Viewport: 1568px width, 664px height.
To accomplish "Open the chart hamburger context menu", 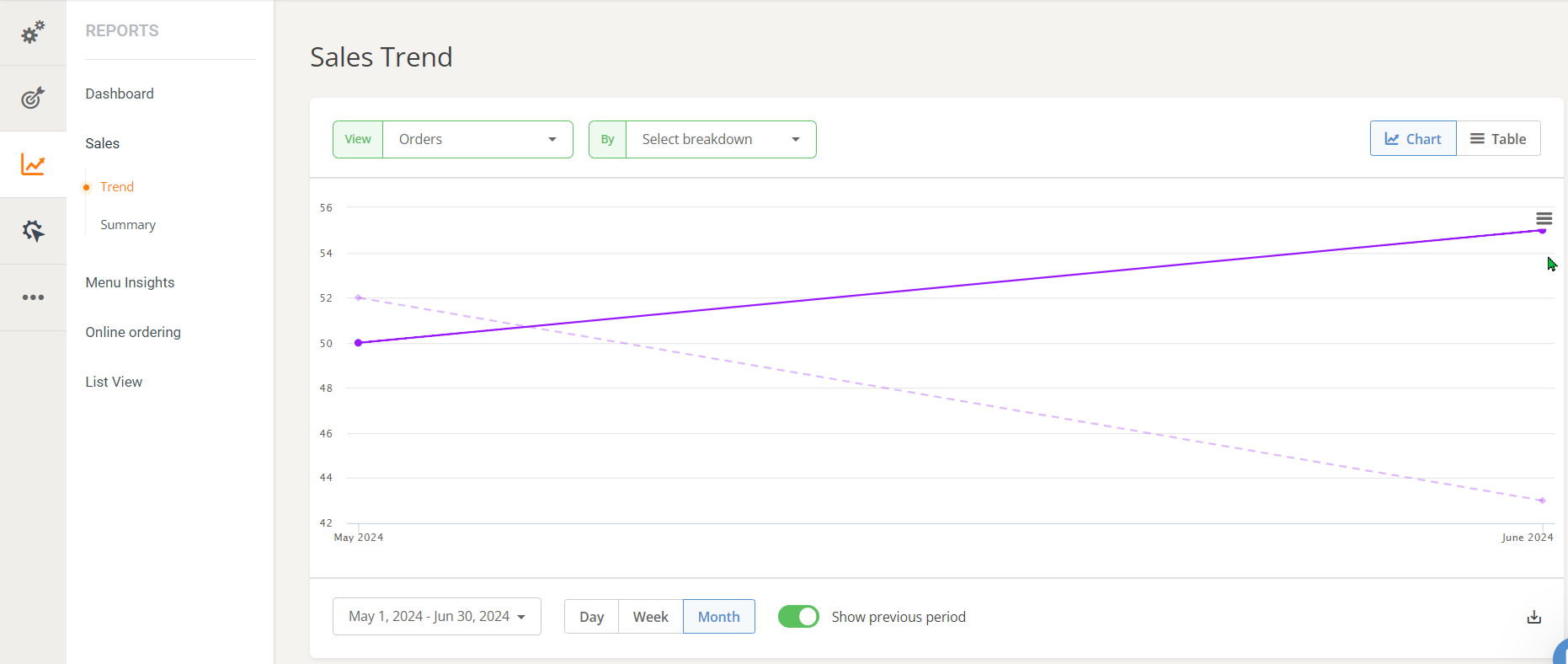I will (x=1544, y=218).
